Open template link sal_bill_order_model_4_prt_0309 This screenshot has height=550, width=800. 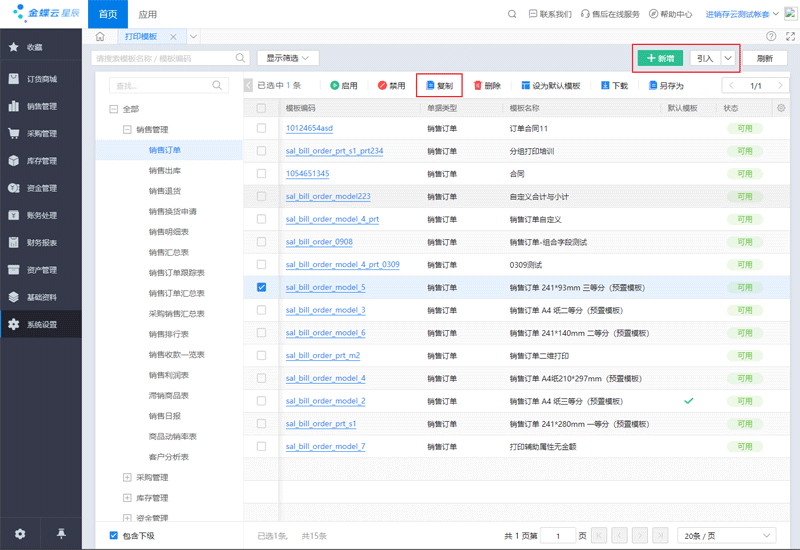pos(342,264)
